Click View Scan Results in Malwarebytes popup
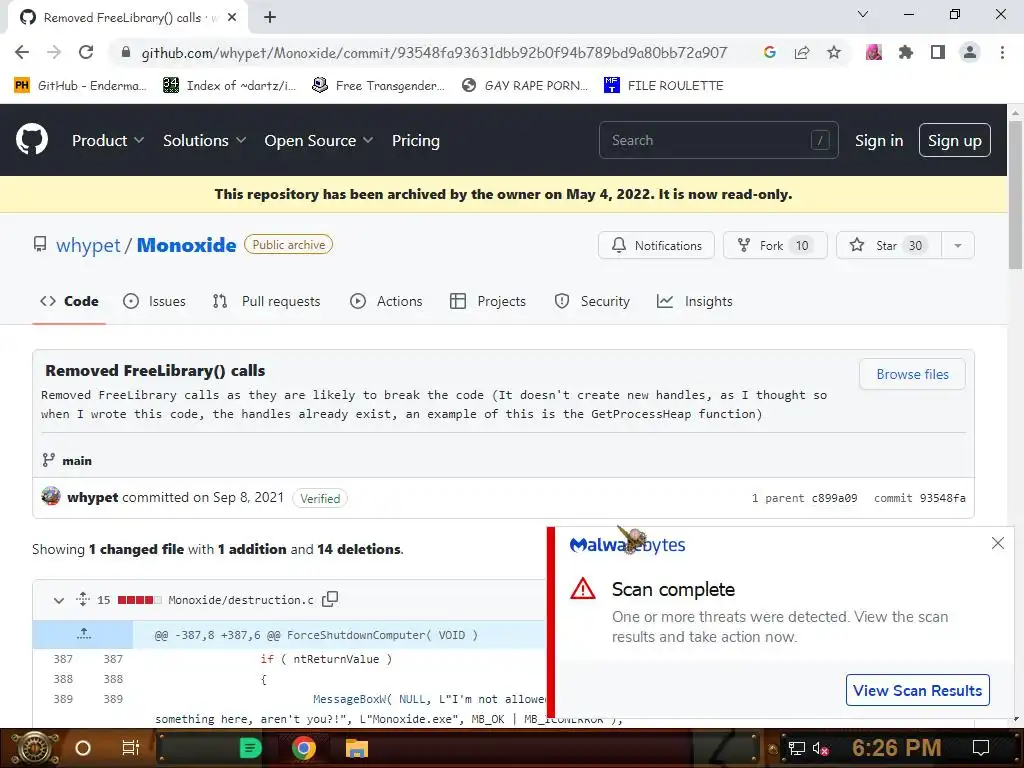1024x768 pixels. [918, 690]
